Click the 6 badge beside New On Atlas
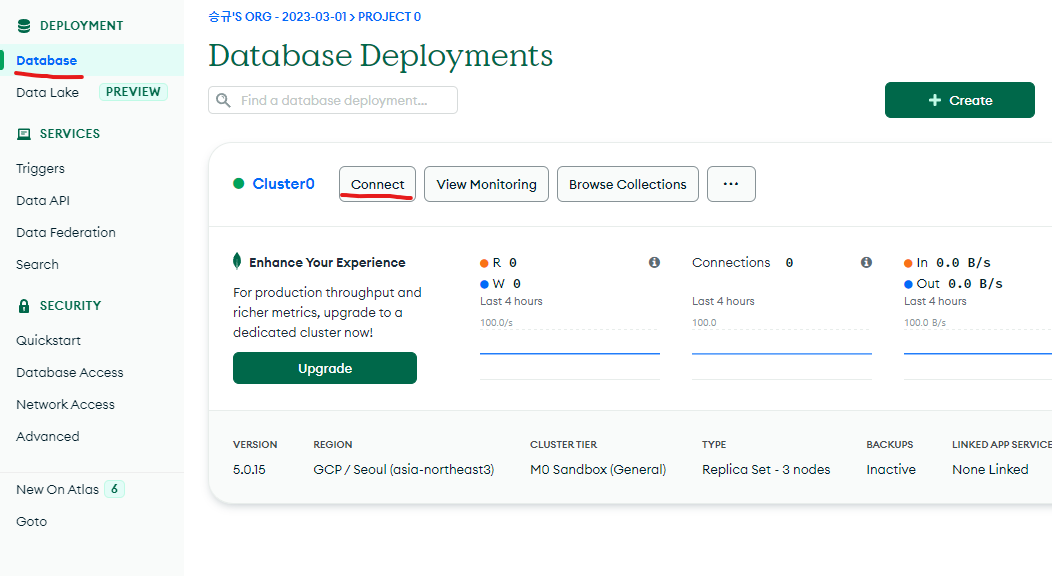 pos(115,489)
